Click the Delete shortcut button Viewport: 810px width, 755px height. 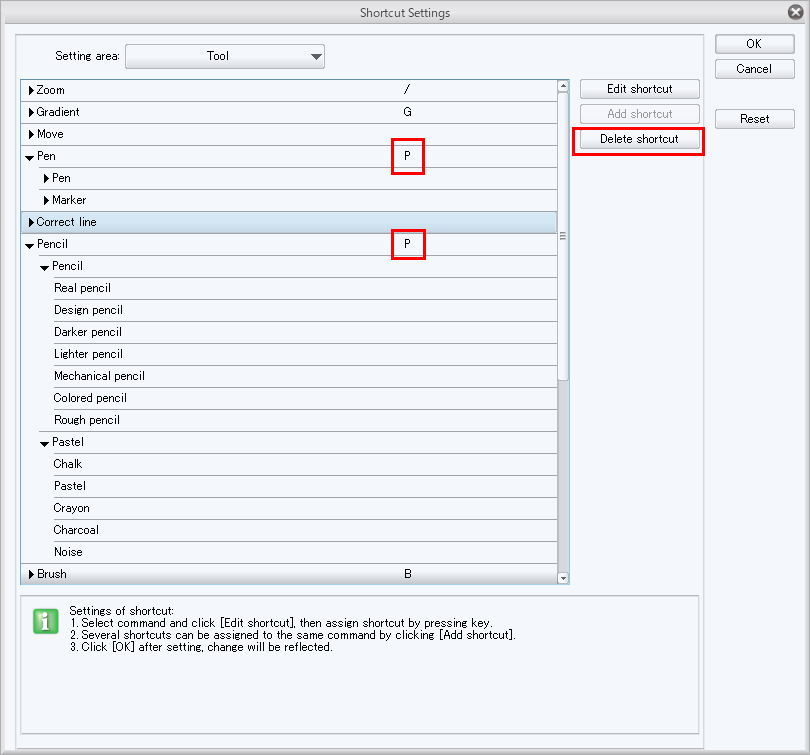coord(639,139)
